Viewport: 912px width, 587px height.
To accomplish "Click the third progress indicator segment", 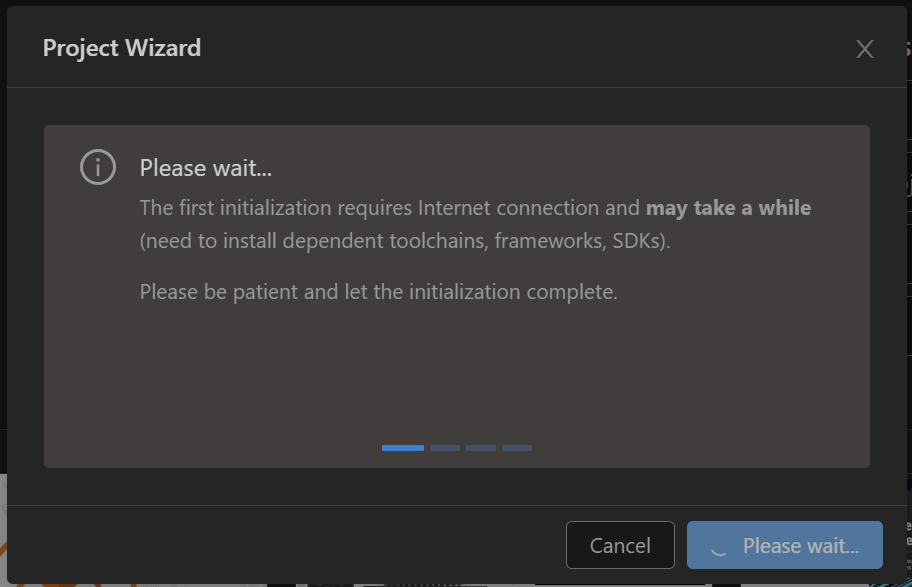I will pos(481,448).
